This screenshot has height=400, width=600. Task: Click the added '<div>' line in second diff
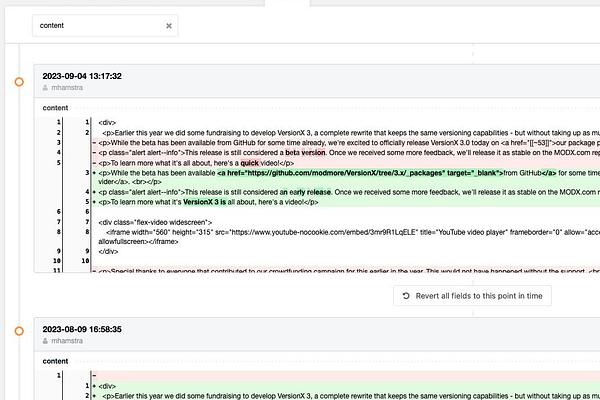pyautogui.click(x=346, y=386)
